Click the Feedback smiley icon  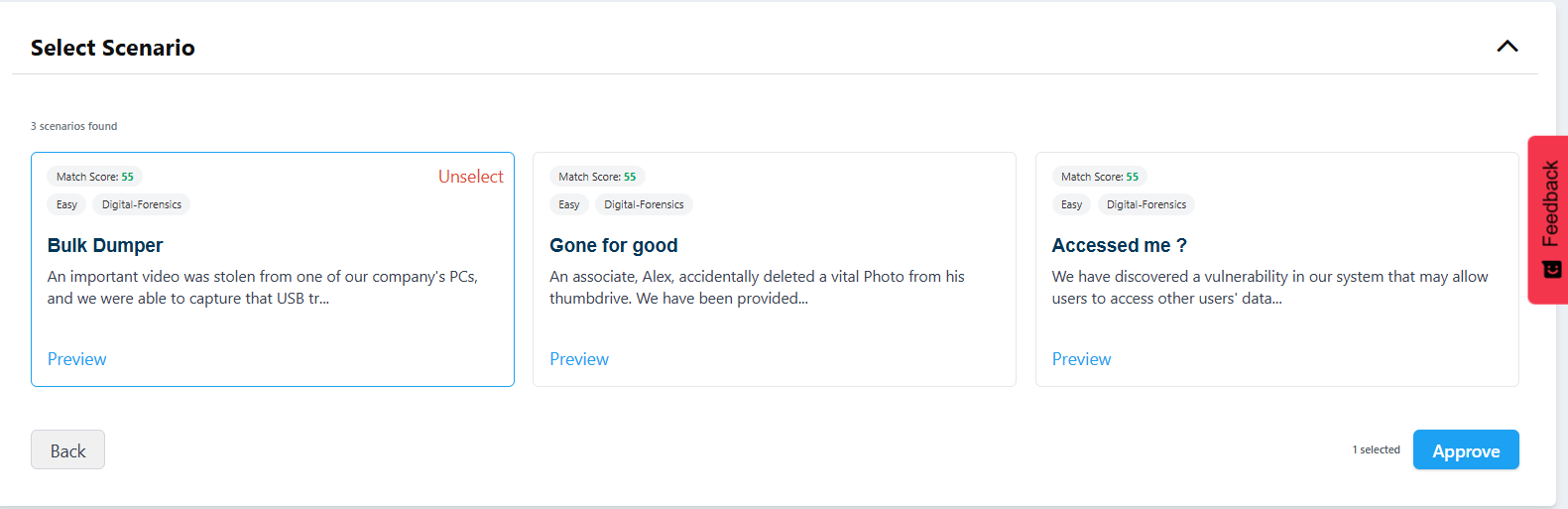click(x=1552, y=269)
